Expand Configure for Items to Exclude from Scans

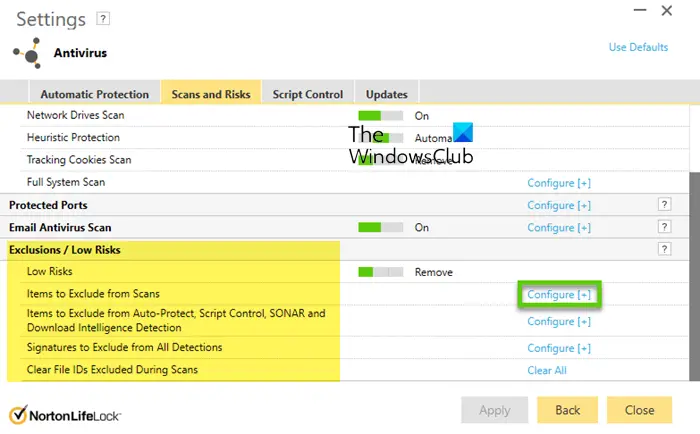tap(558, 294)
